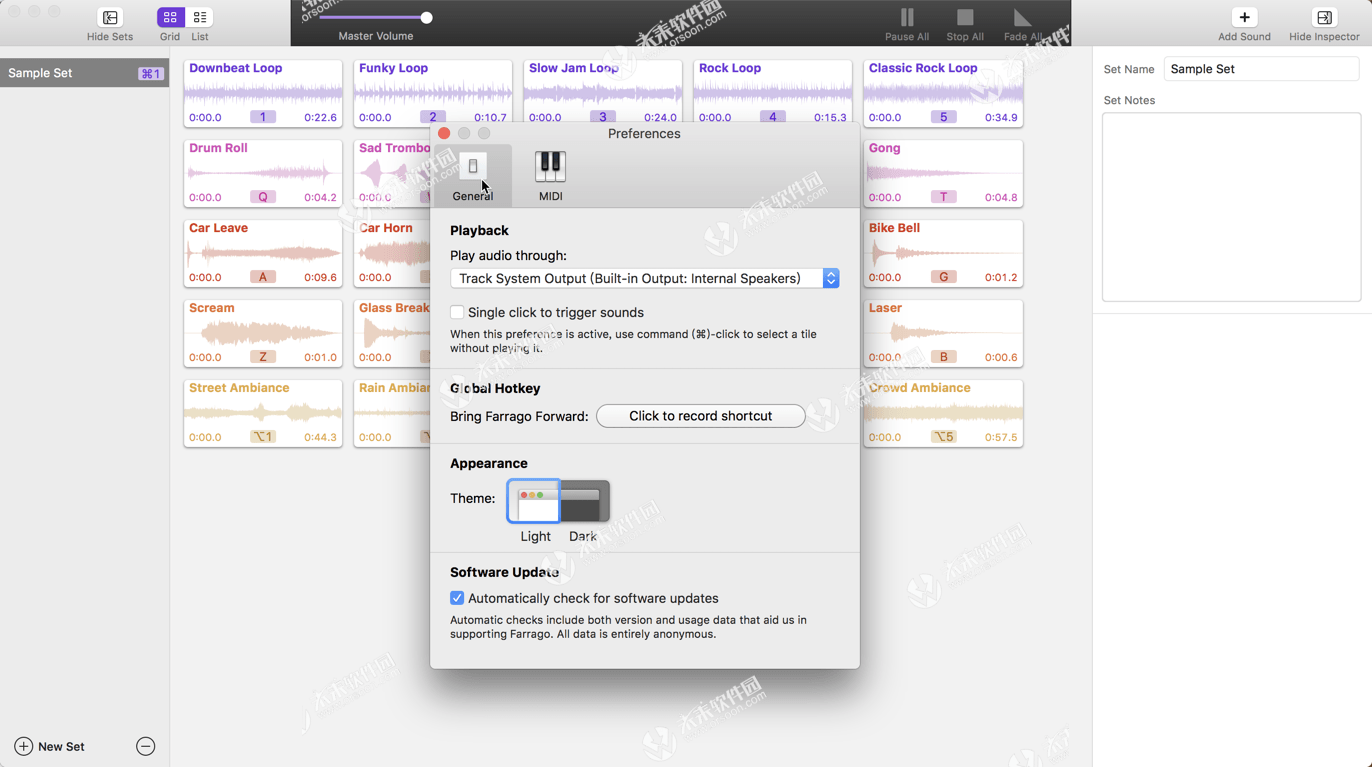The height and width of the screenshot is (767, 1372).
Task: Select the Rock Loop tile
Action: click(773, 93)
